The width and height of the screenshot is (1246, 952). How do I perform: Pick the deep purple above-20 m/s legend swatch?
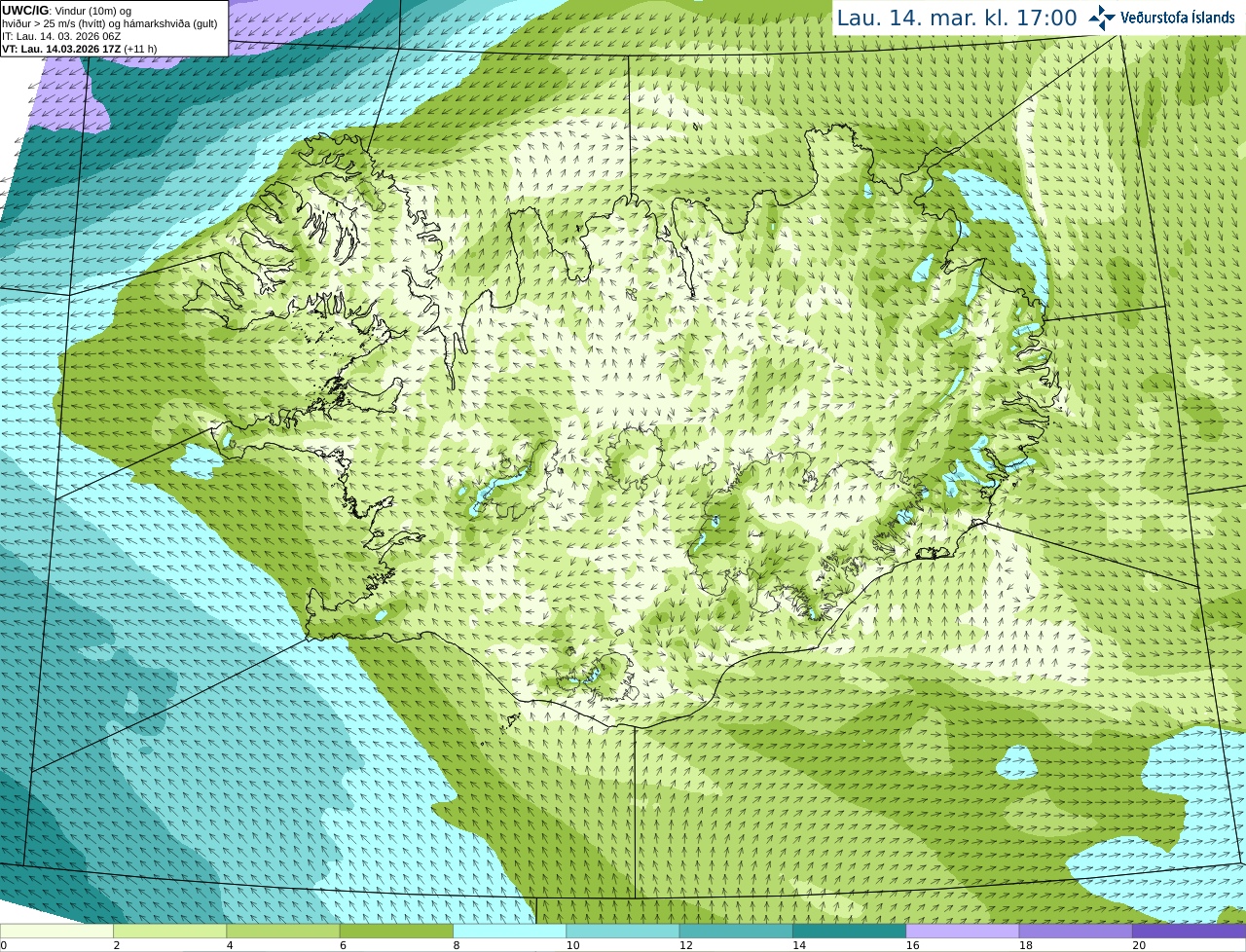pos(1189,932)
